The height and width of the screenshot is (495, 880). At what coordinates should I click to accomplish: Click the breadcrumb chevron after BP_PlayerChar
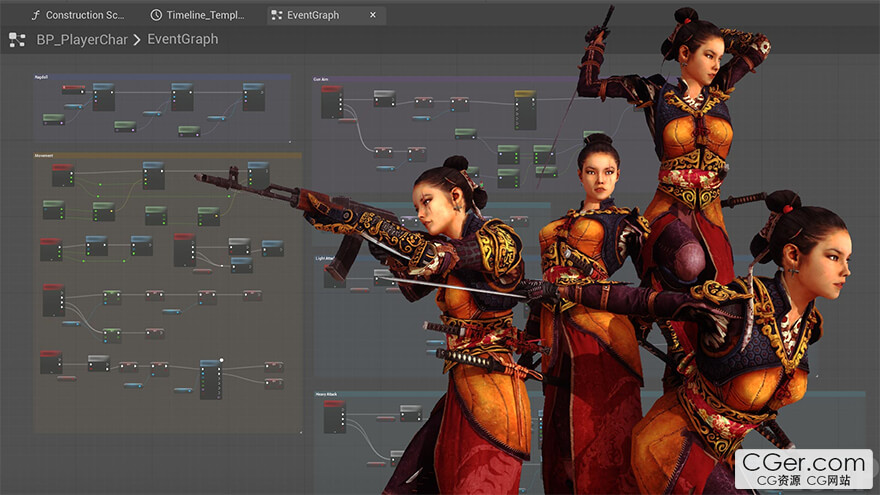tap(137, 40)
